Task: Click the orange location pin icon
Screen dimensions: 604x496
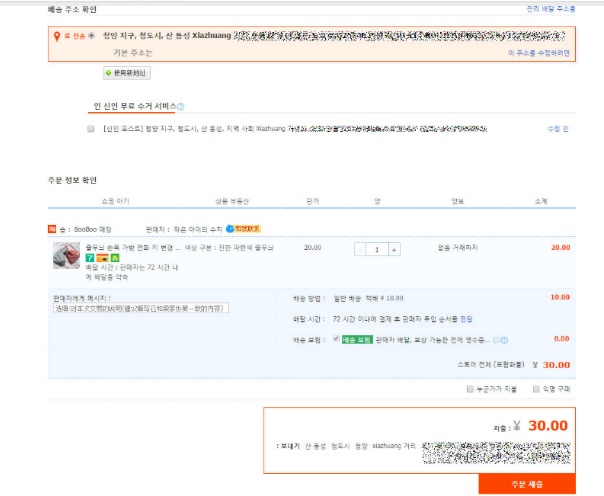Action: coord(57,37)
